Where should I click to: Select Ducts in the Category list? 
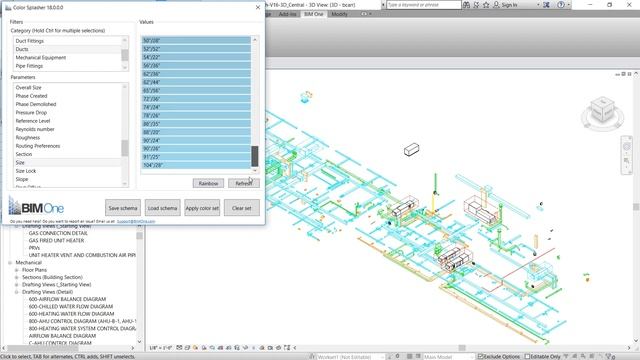(x=67, y=49)
